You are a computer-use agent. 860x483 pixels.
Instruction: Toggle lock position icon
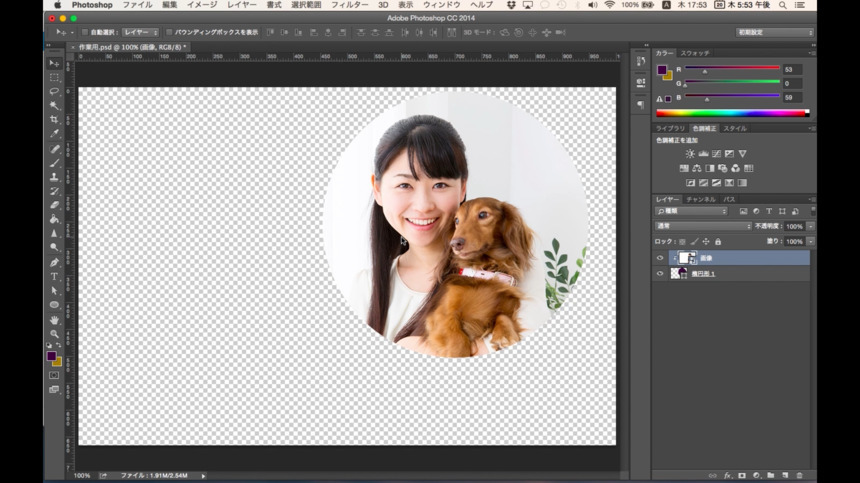(706, 242)
